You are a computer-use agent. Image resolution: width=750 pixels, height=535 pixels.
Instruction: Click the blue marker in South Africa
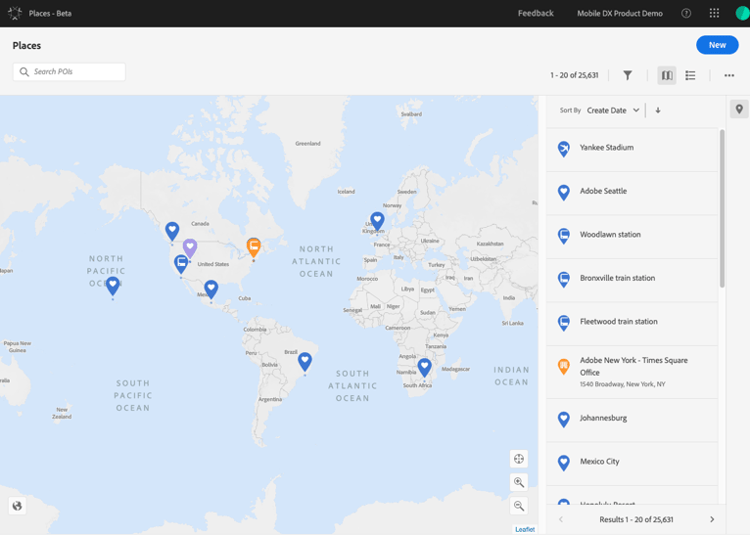pyautogui.click(x=424, y=367)
